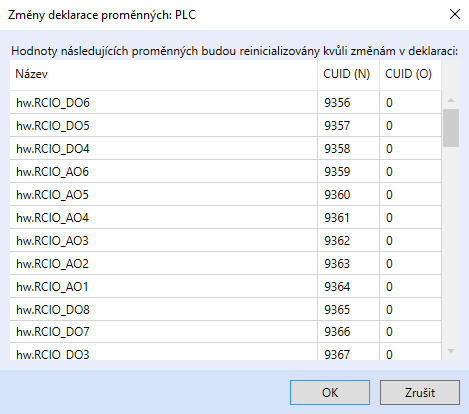Select the hw.RCIO_AO2 row
The width and height of the screenshot is (469, 414).
(225, 263)
